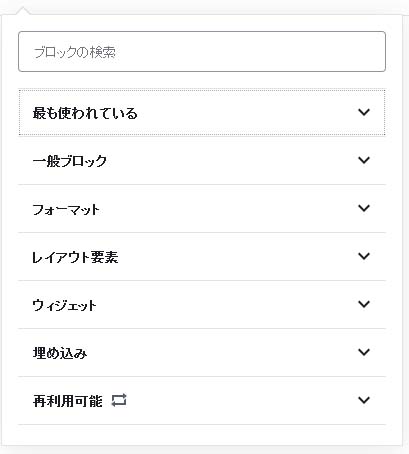
Task: Click the フォーマット category label
Action: tap(66, 210)
